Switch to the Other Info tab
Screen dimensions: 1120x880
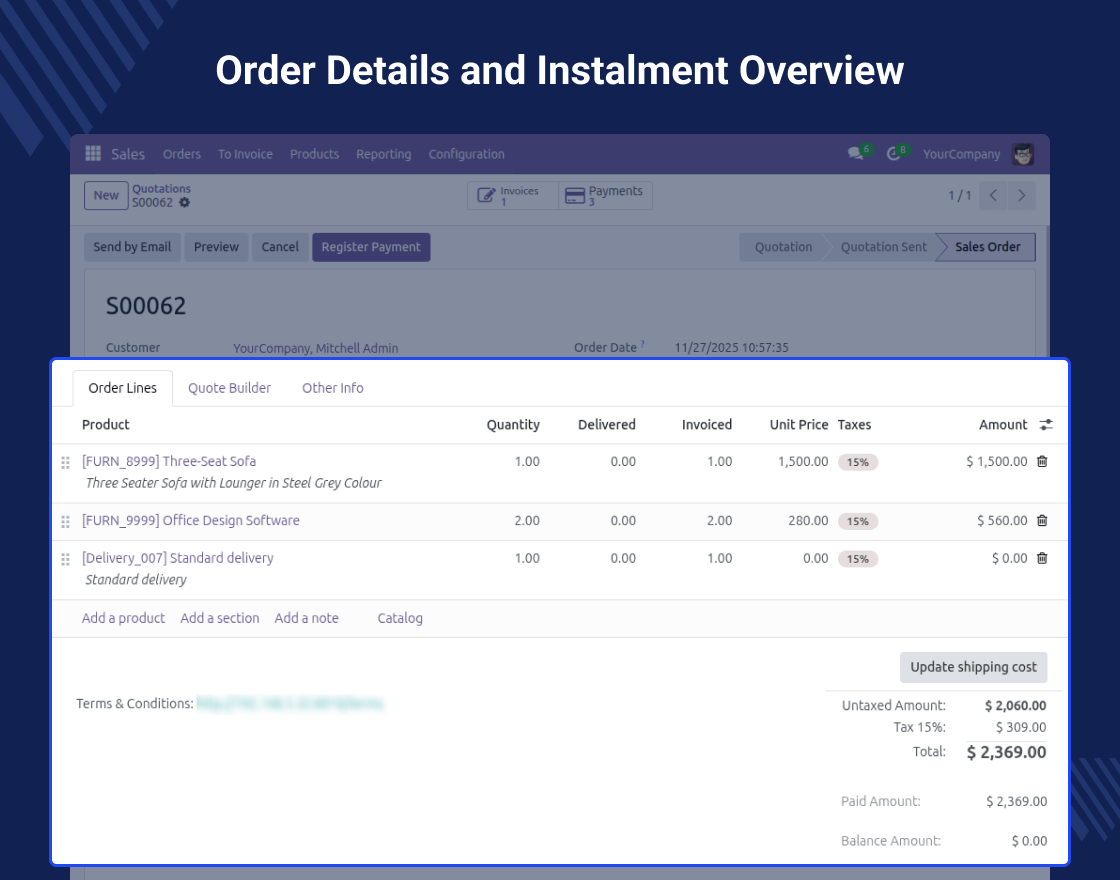(333, 388)
